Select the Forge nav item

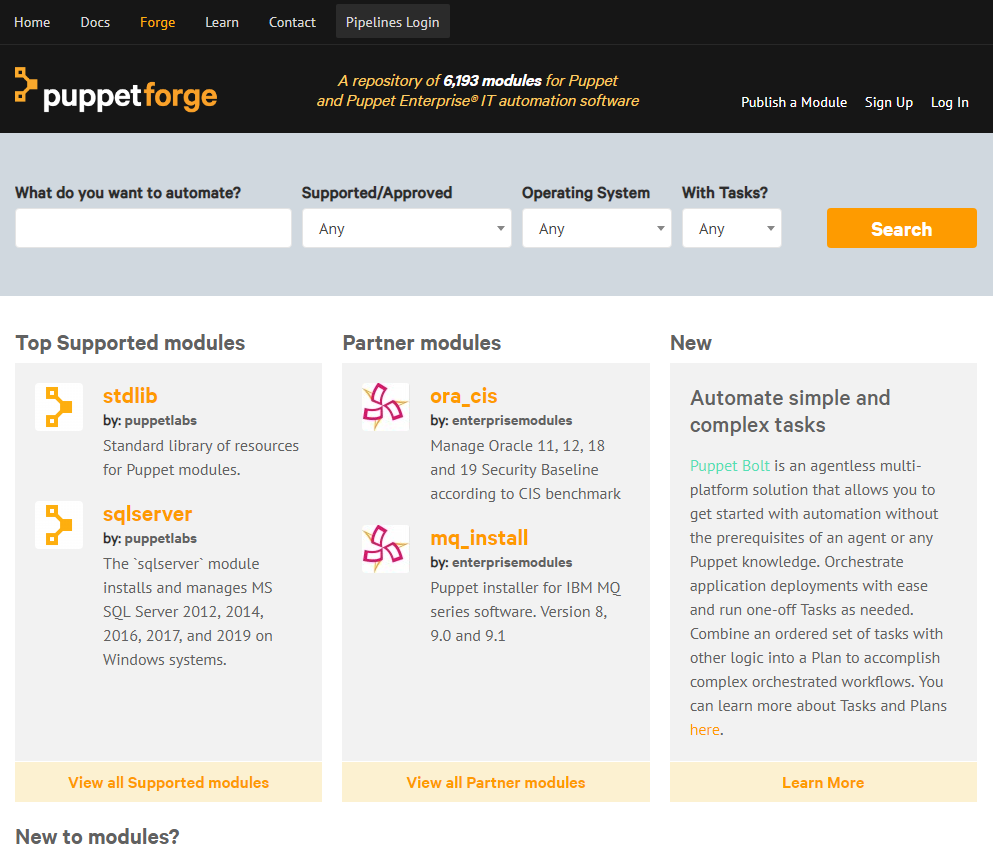tap(158, 22)
